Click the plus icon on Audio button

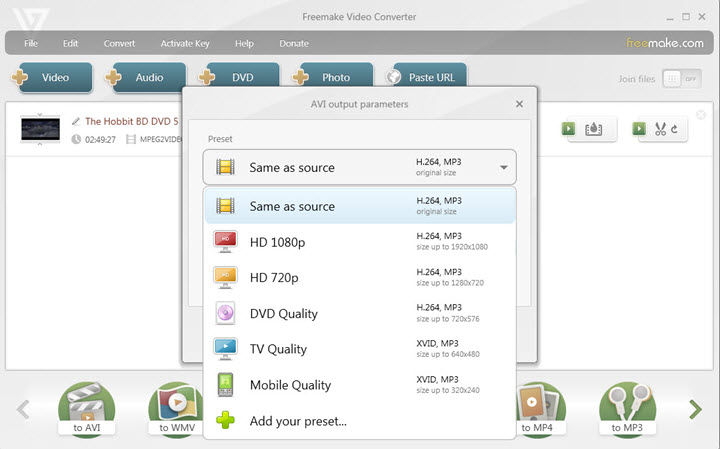click(113, 77)
